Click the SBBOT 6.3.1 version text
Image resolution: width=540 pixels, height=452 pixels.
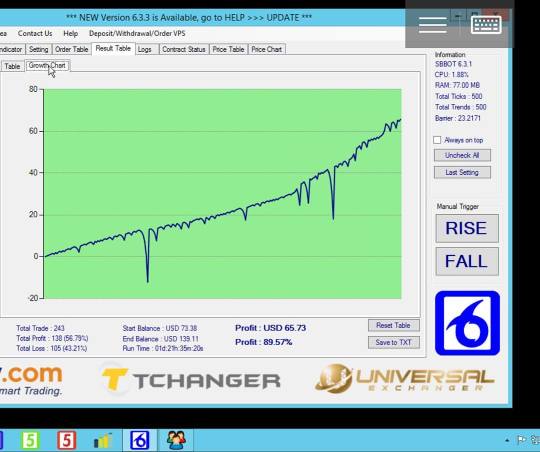point(453,64)
